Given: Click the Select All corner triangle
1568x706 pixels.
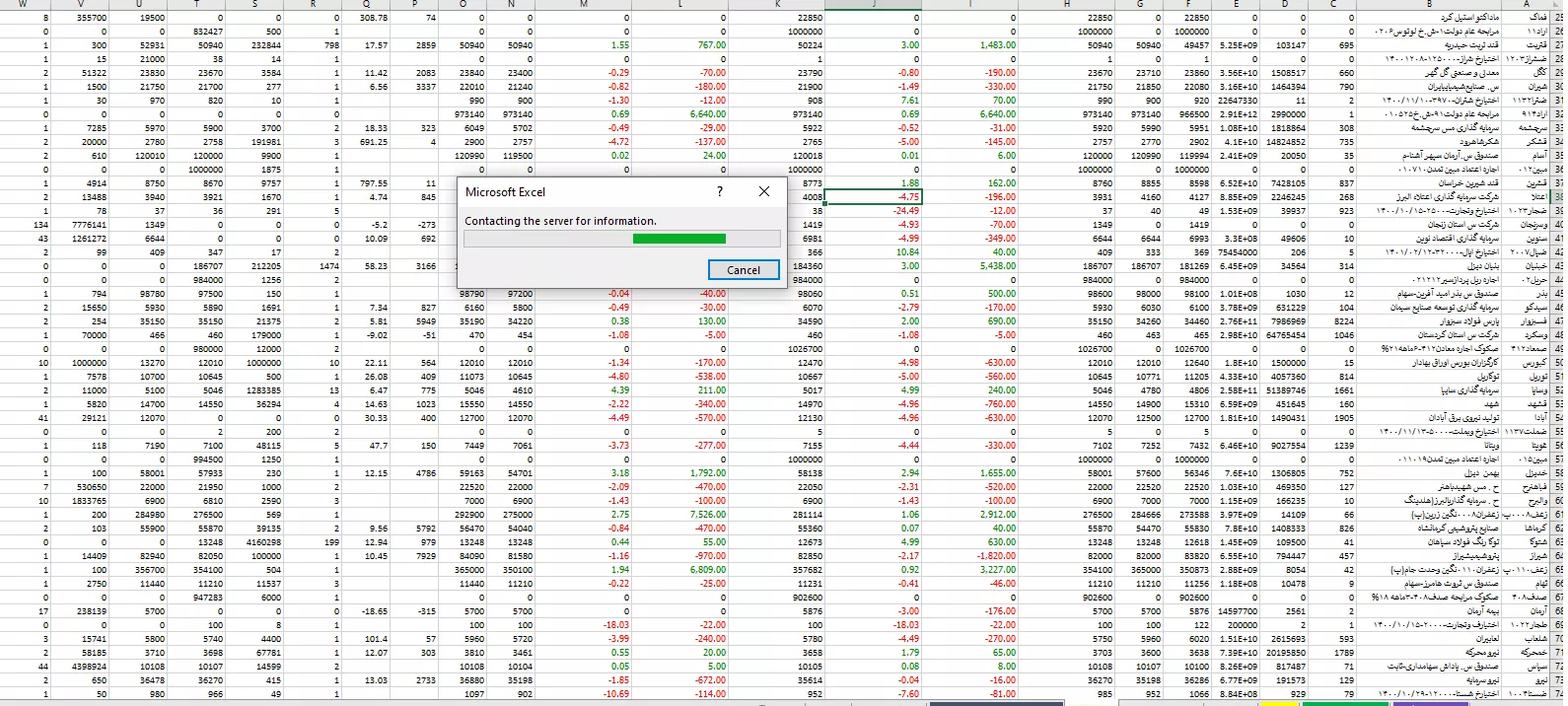Looking at the screenshot, I should click(x=1560, y=4).
